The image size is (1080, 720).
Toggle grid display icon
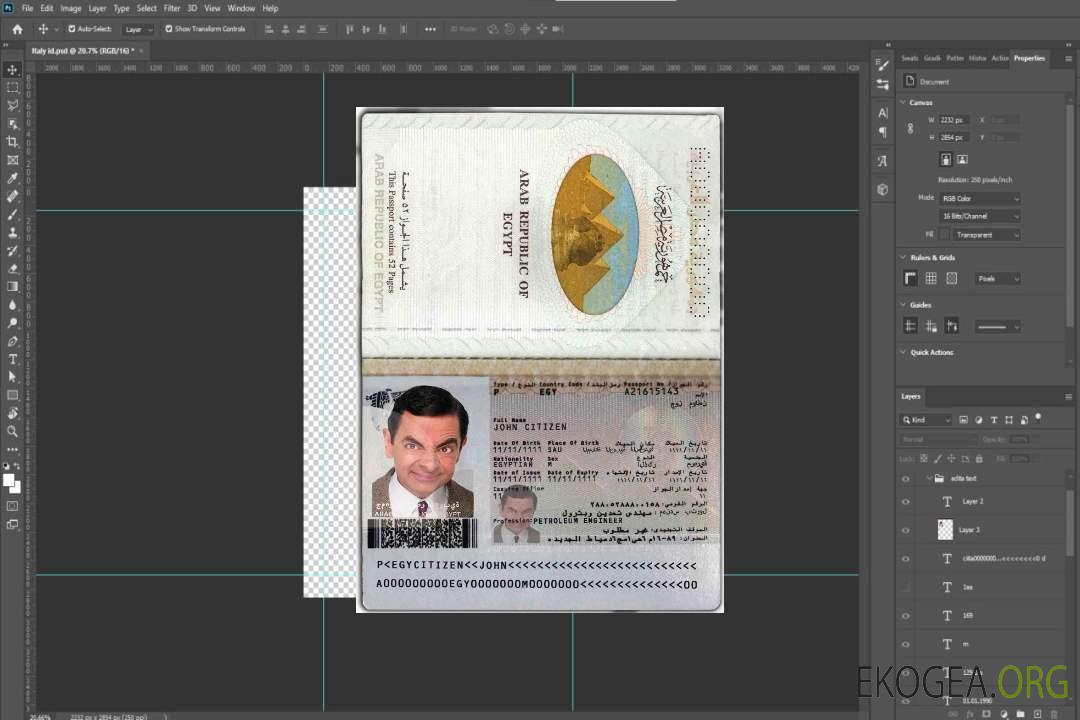point(931,278)
